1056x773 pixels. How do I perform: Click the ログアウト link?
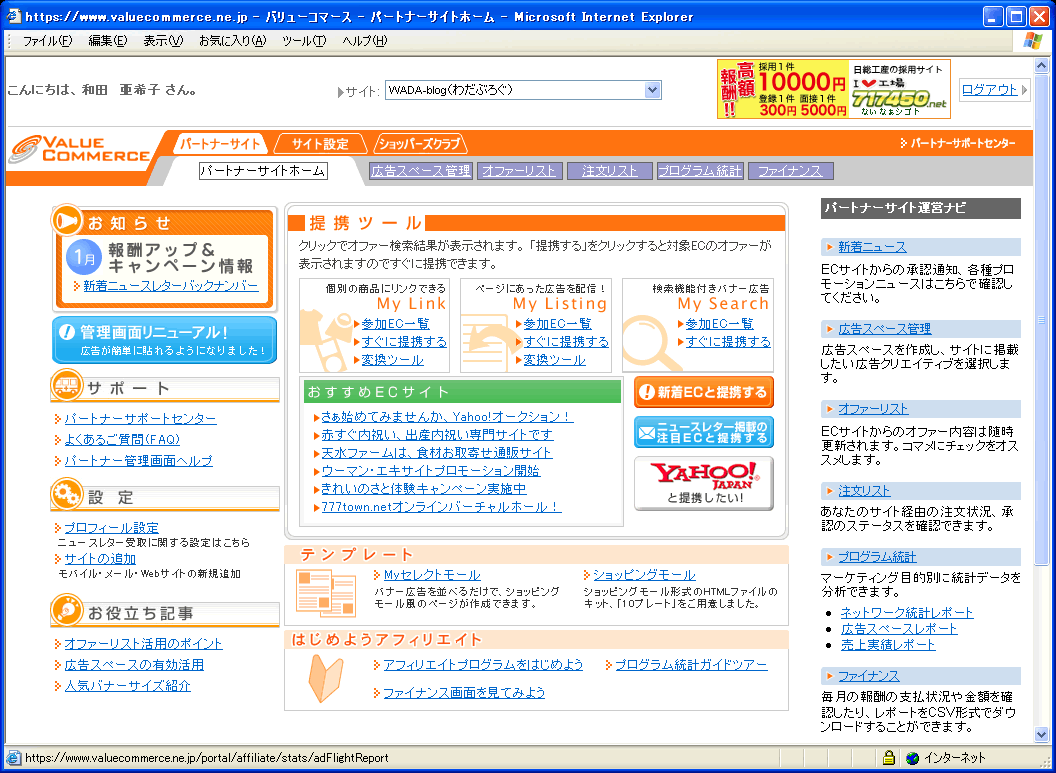pyautogui.click(x=989, y=90)
